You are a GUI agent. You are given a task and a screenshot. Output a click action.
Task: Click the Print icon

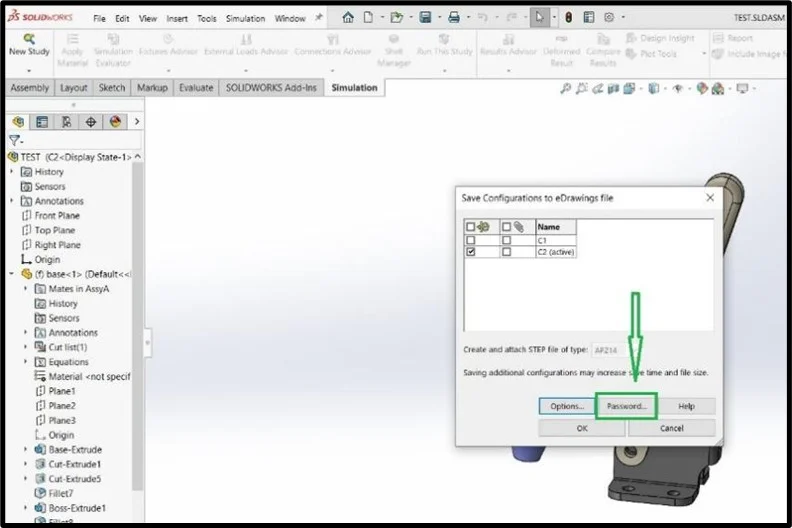(454, 18)
